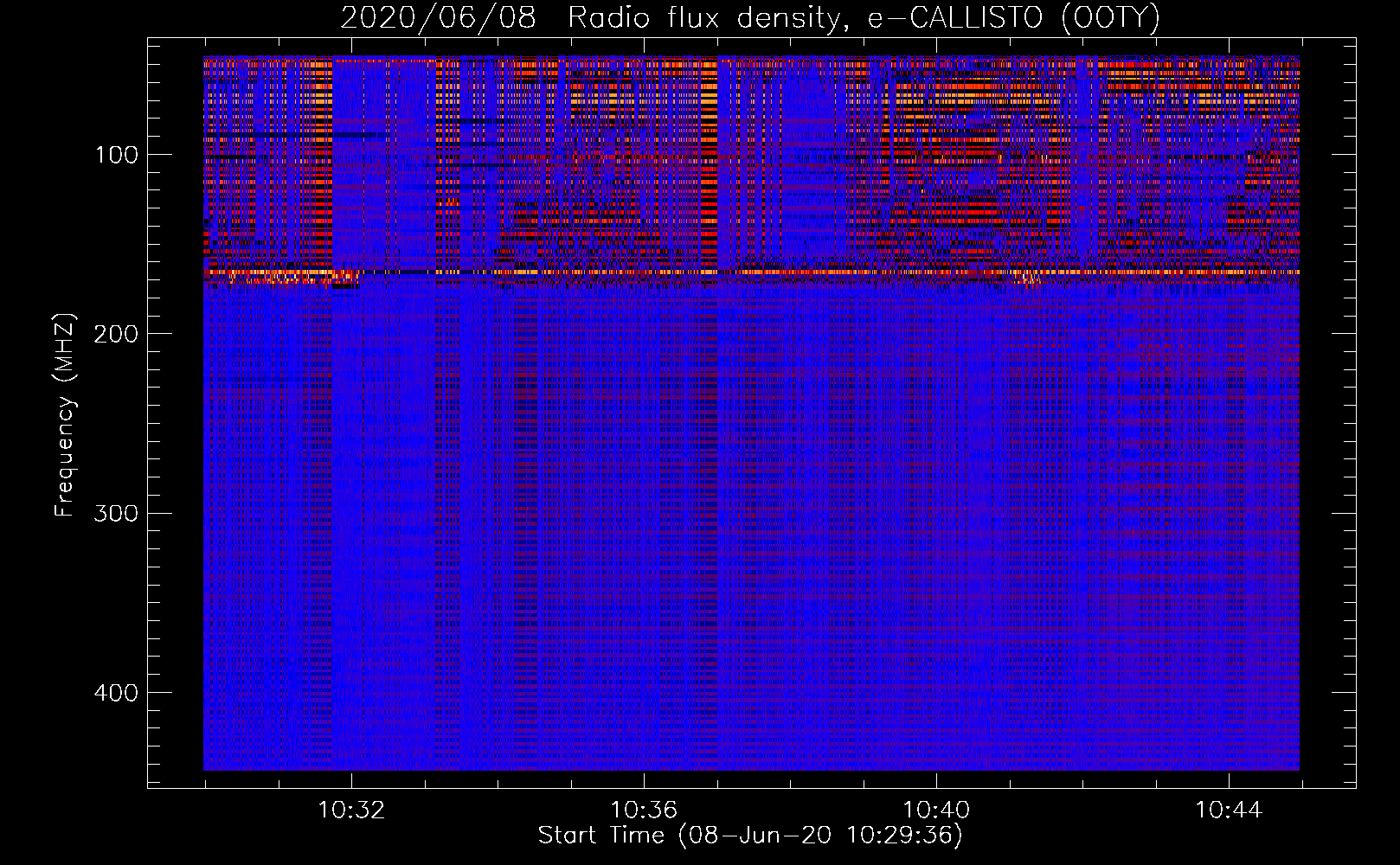Click 'e-CALLISTO (OOTY)' in the title
1400x865 pixels.
click(1013, 18)
